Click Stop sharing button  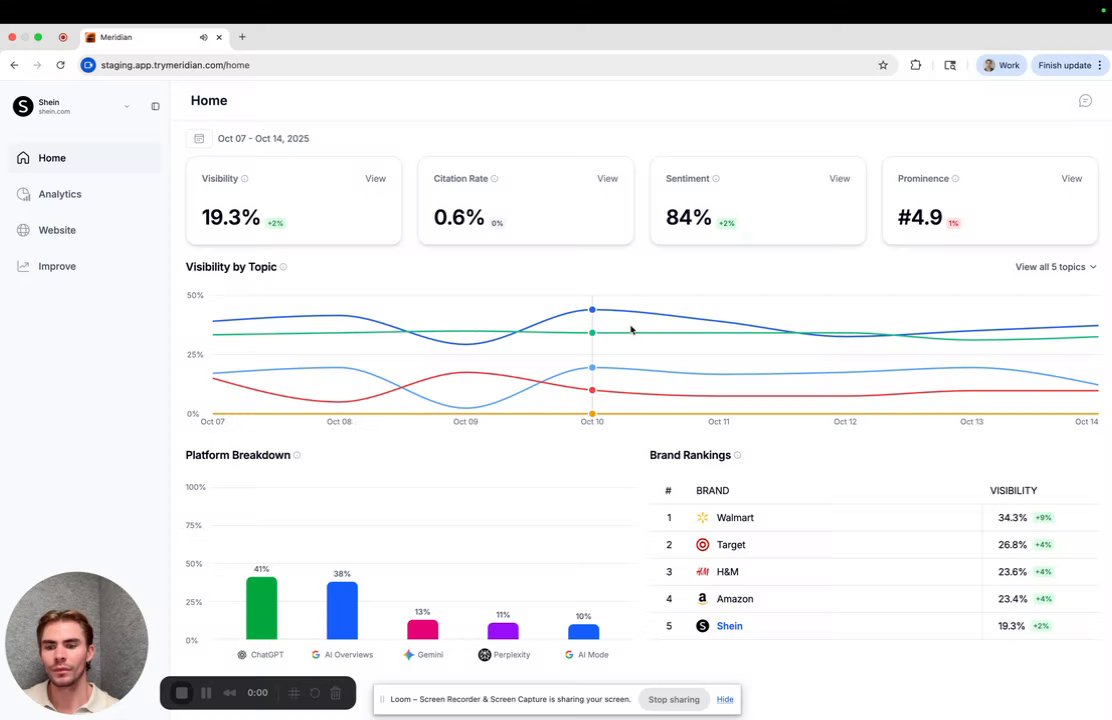click(674, 699)
